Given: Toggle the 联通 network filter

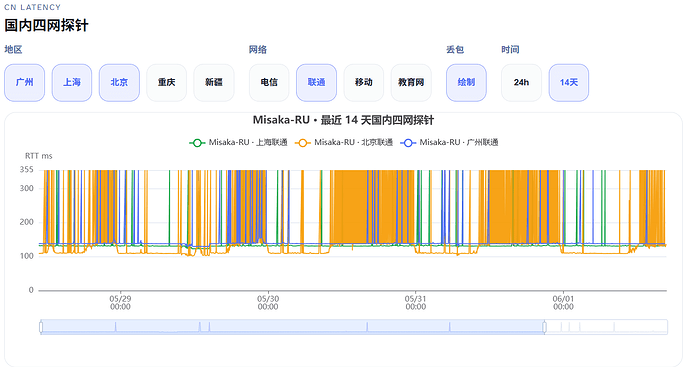Looking at the screenshot, I should tap(316, 83).
